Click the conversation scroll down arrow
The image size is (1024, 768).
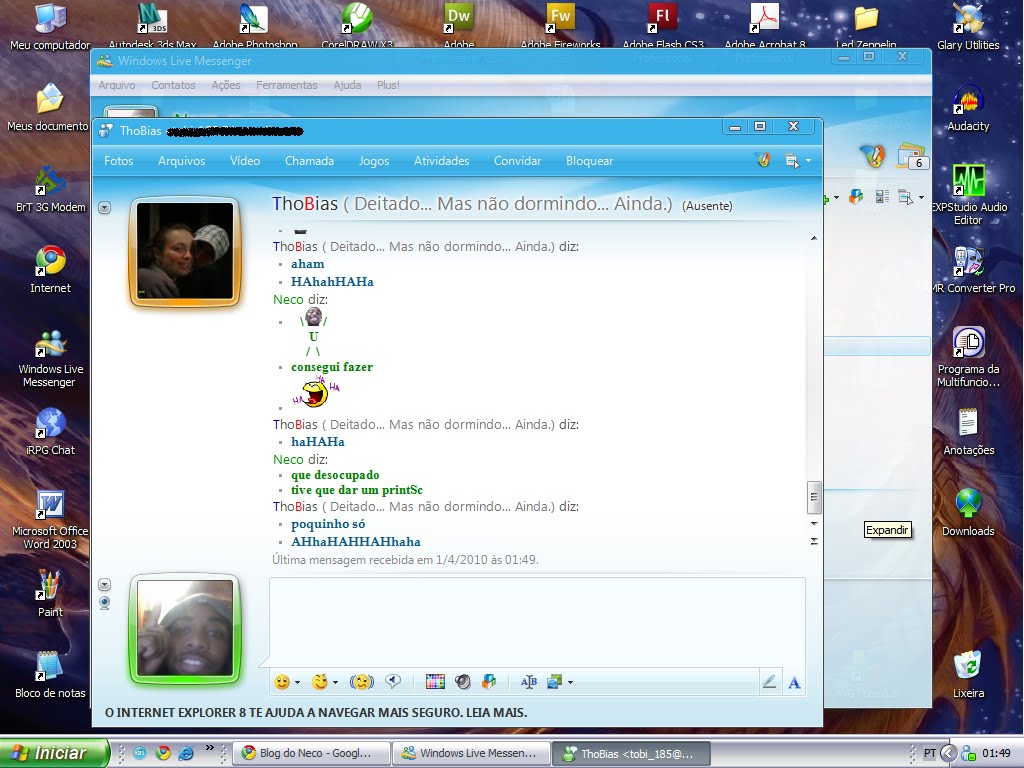tap(814, 524)
